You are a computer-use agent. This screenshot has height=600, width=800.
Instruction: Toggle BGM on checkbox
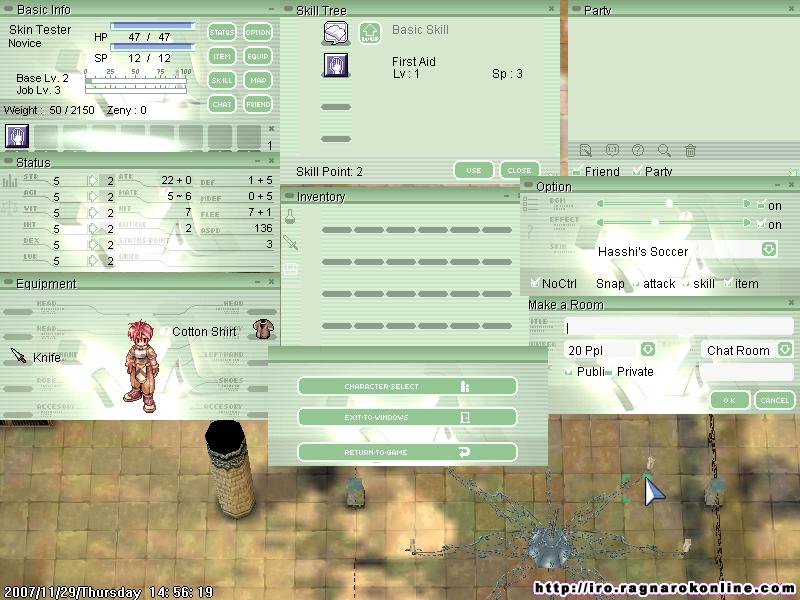[761, 205]
